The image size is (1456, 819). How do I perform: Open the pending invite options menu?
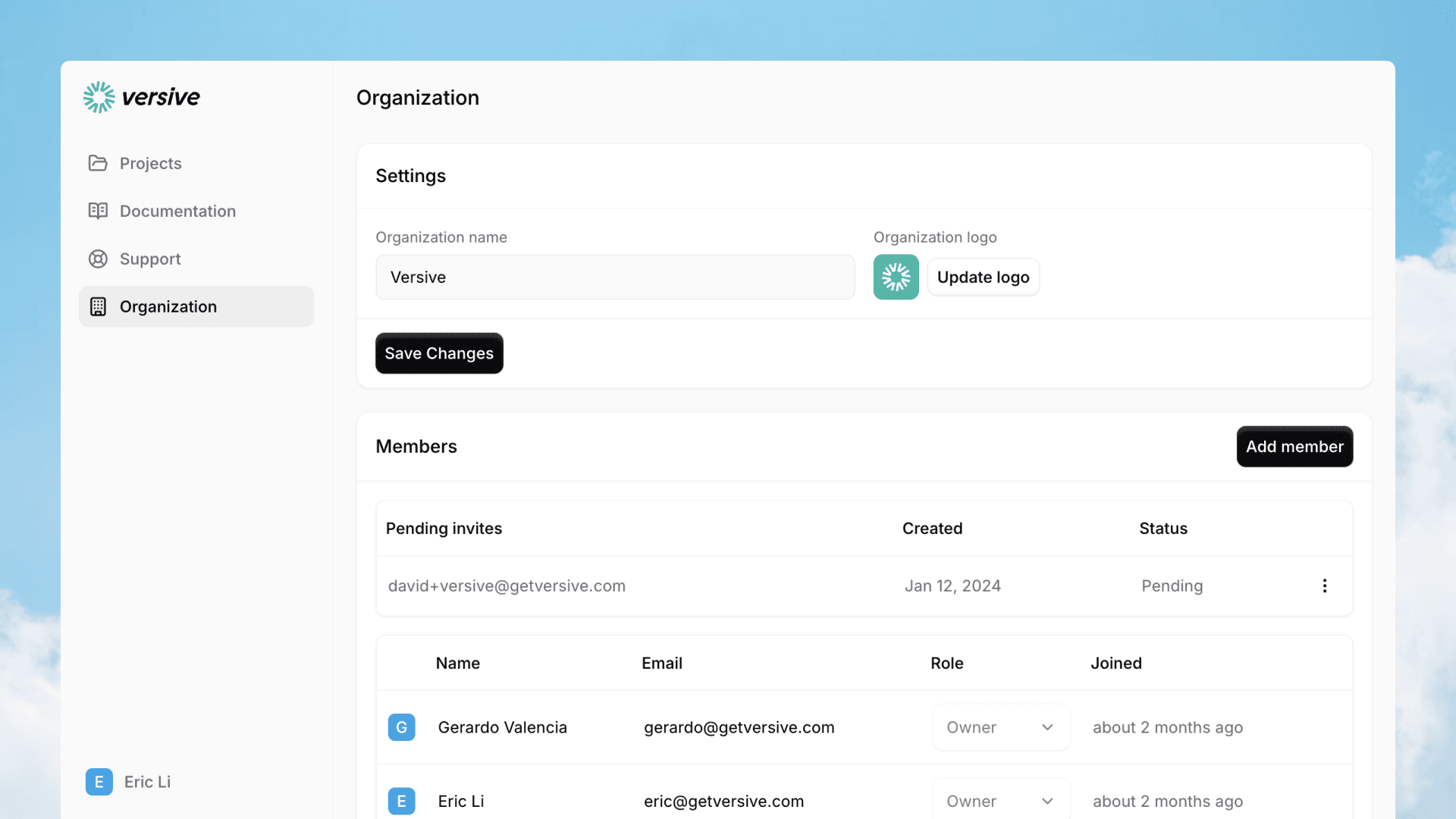click(x=1325, y=585)
